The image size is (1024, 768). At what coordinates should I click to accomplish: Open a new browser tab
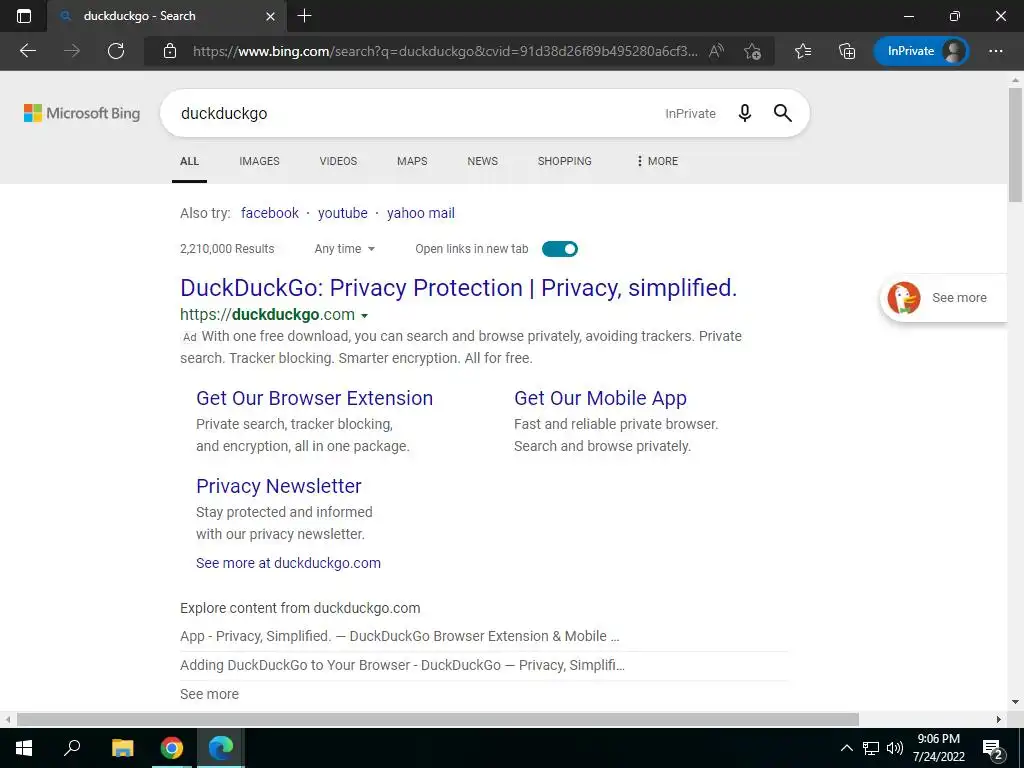(x=304, y=16)
